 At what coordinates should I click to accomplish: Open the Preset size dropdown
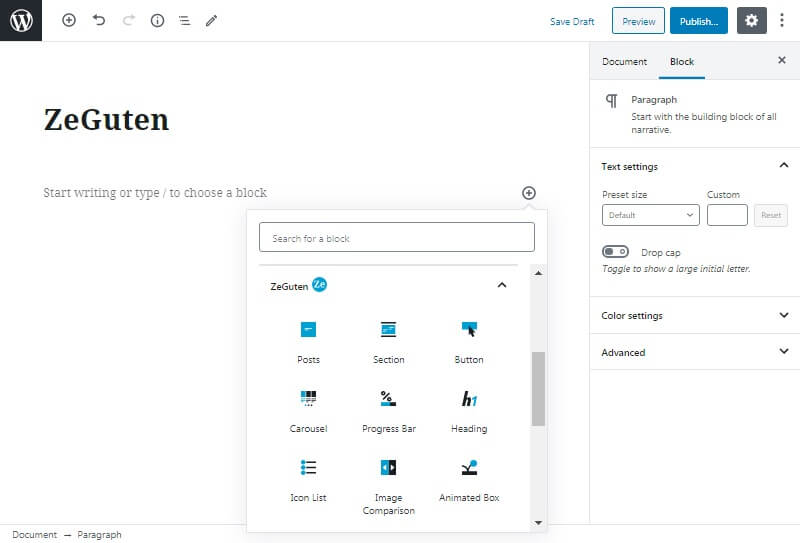[651, 215]
